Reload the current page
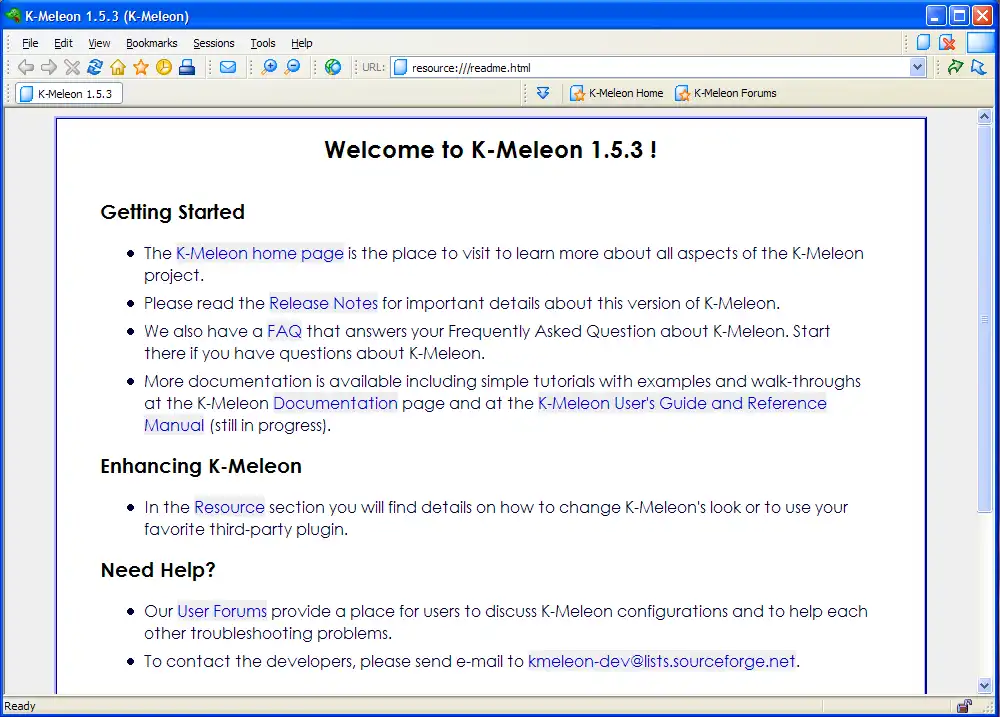 [x=94, y=67]
